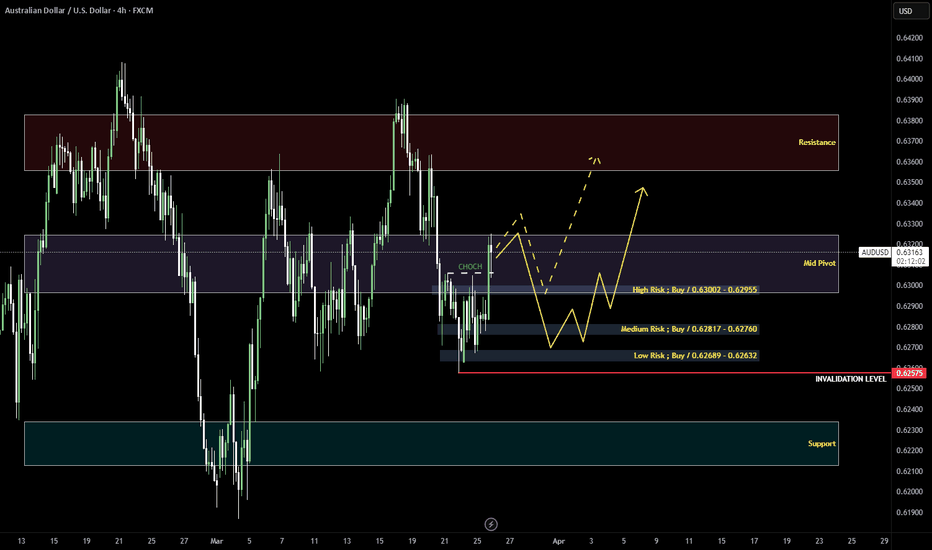Click the countdown timer 02:12:02
The width and height of the screenshot is (932, 550).
pyautogui.click(x=910, y=261)
